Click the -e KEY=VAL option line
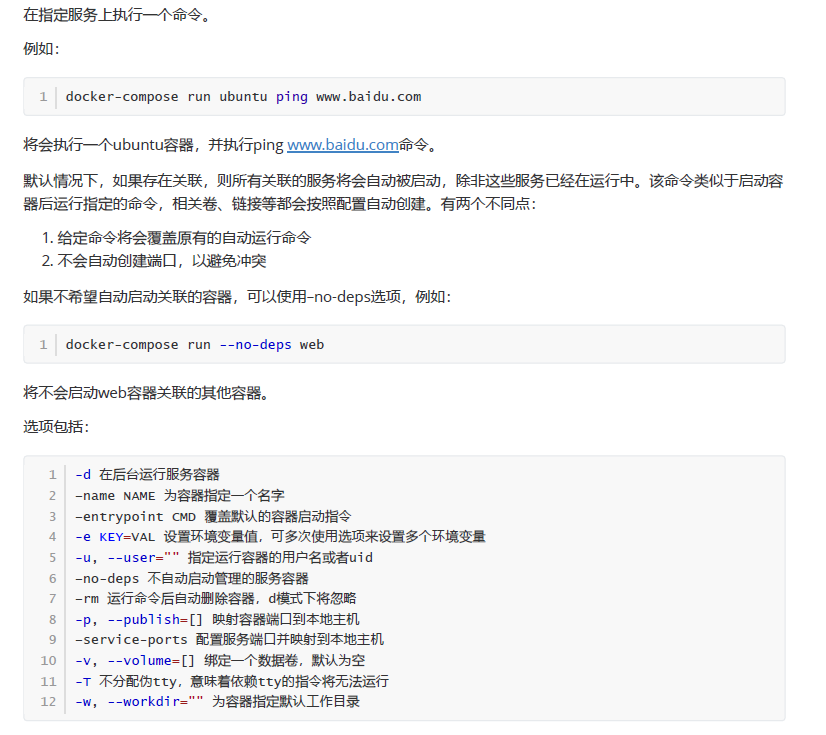 (x=280, y=537)
